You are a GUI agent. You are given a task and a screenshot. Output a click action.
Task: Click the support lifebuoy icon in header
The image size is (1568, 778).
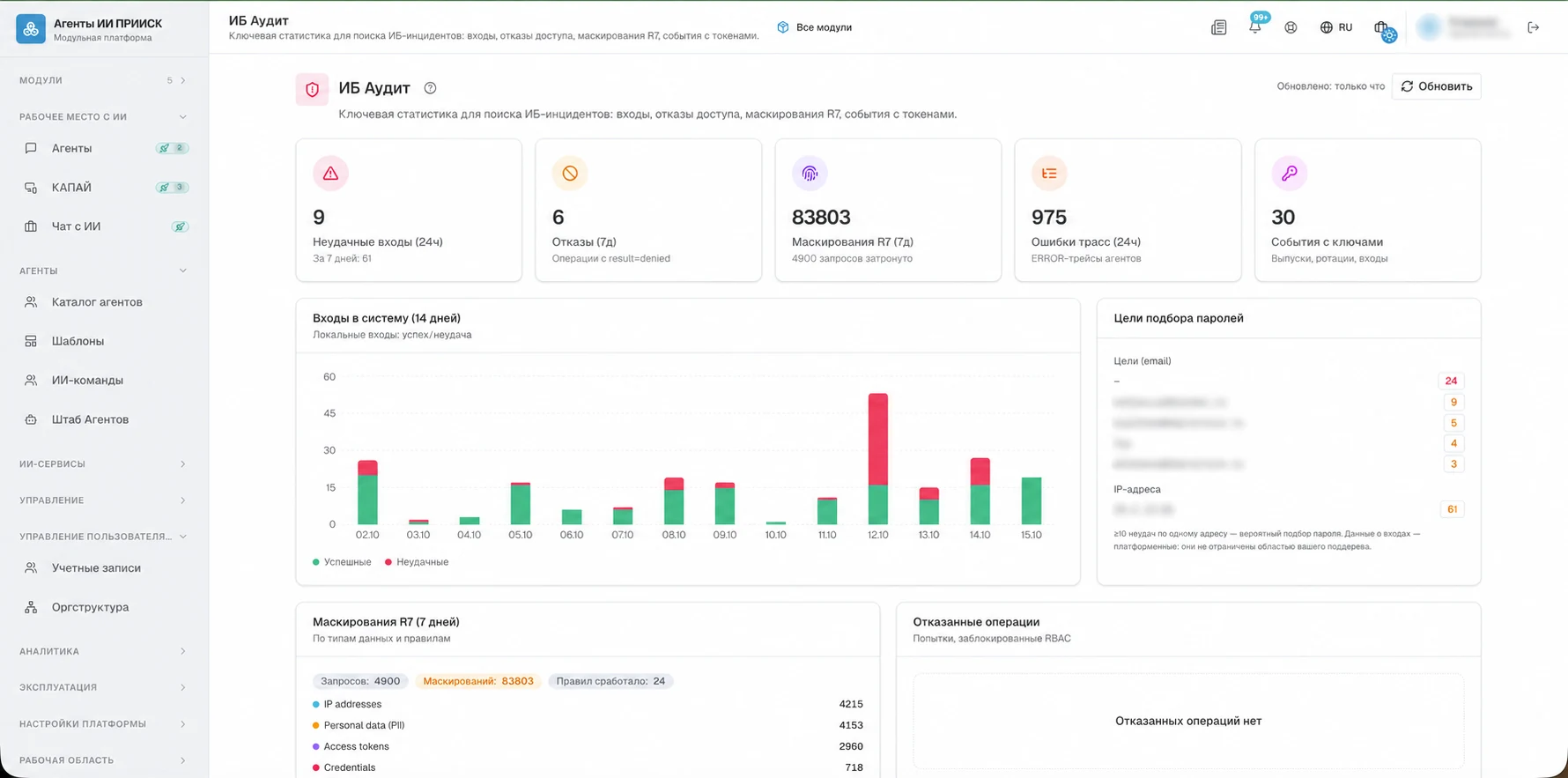[1291, 27]
